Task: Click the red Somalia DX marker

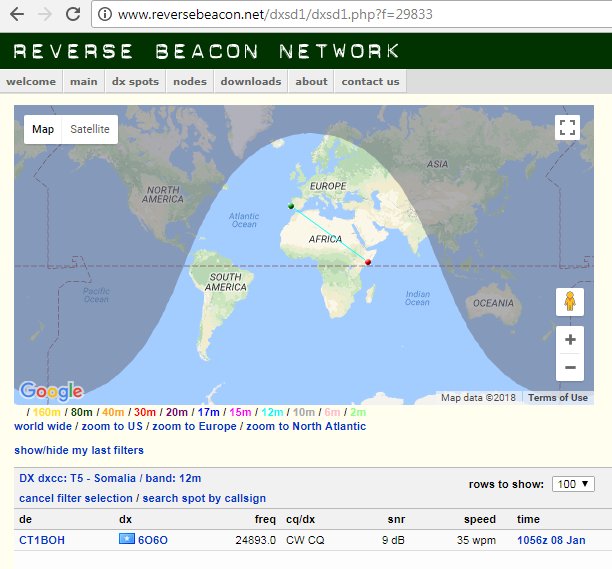Action: [x=368, y=262]
